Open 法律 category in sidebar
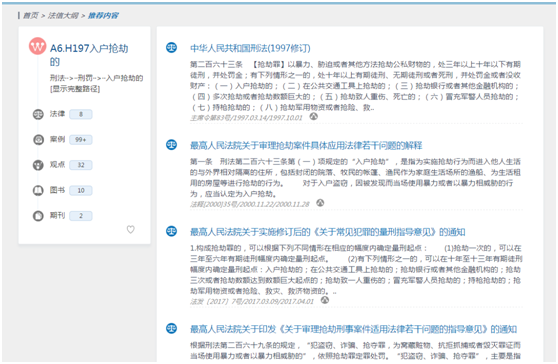This screenshot has height=364, width=558. [x=57, y=114]
